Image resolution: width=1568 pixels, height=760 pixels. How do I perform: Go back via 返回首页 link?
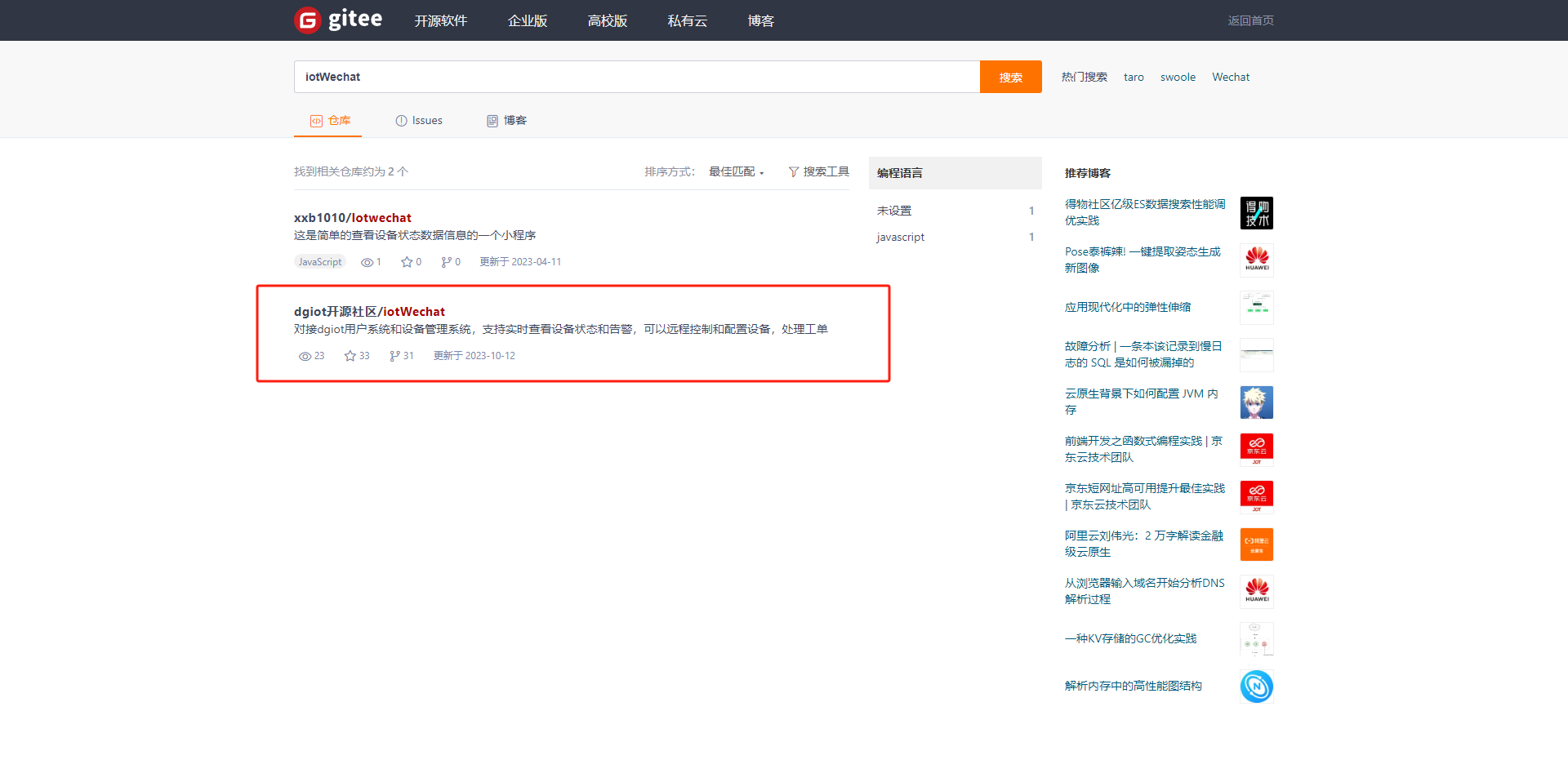(x=1250, y=20)
